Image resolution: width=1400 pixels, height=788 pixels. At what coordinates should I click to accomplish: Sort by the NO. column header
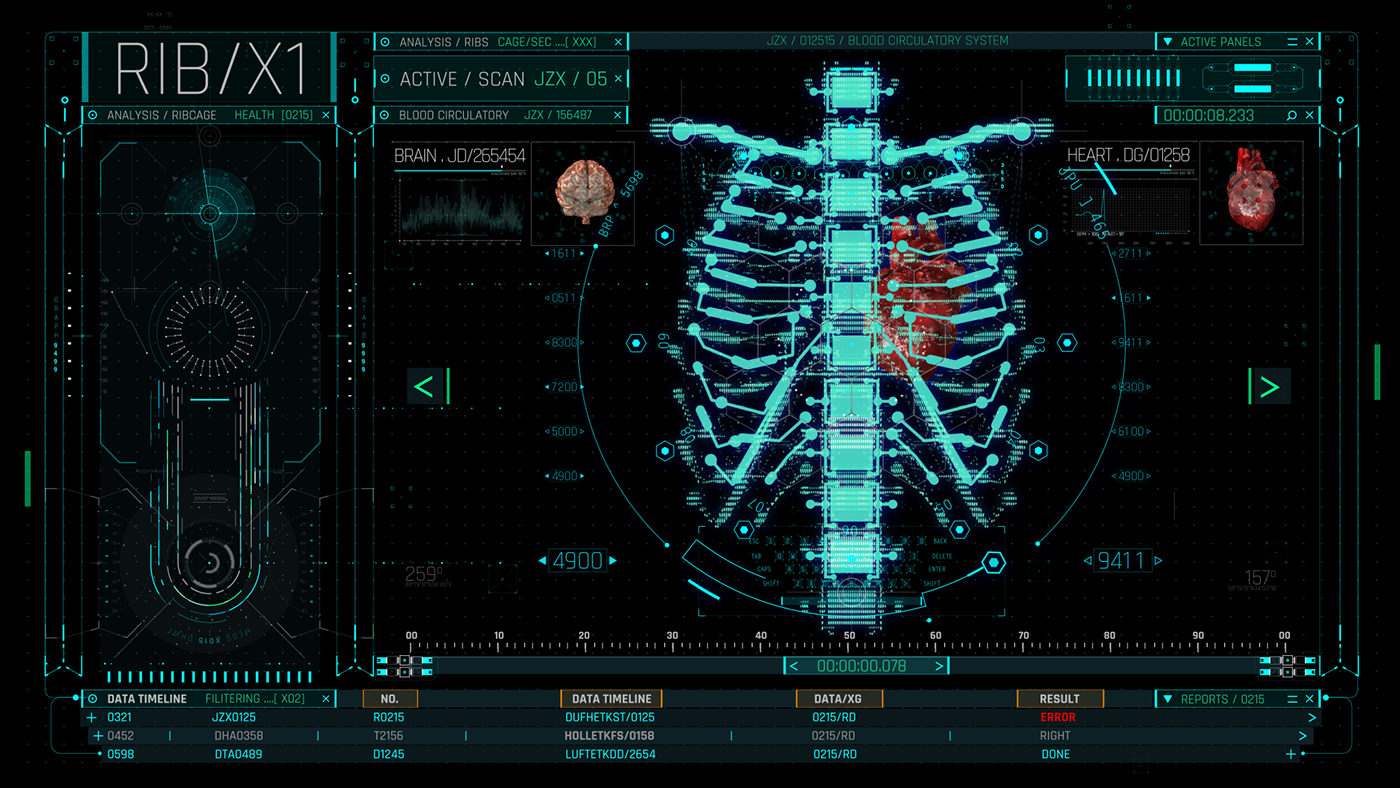point(390,699)
